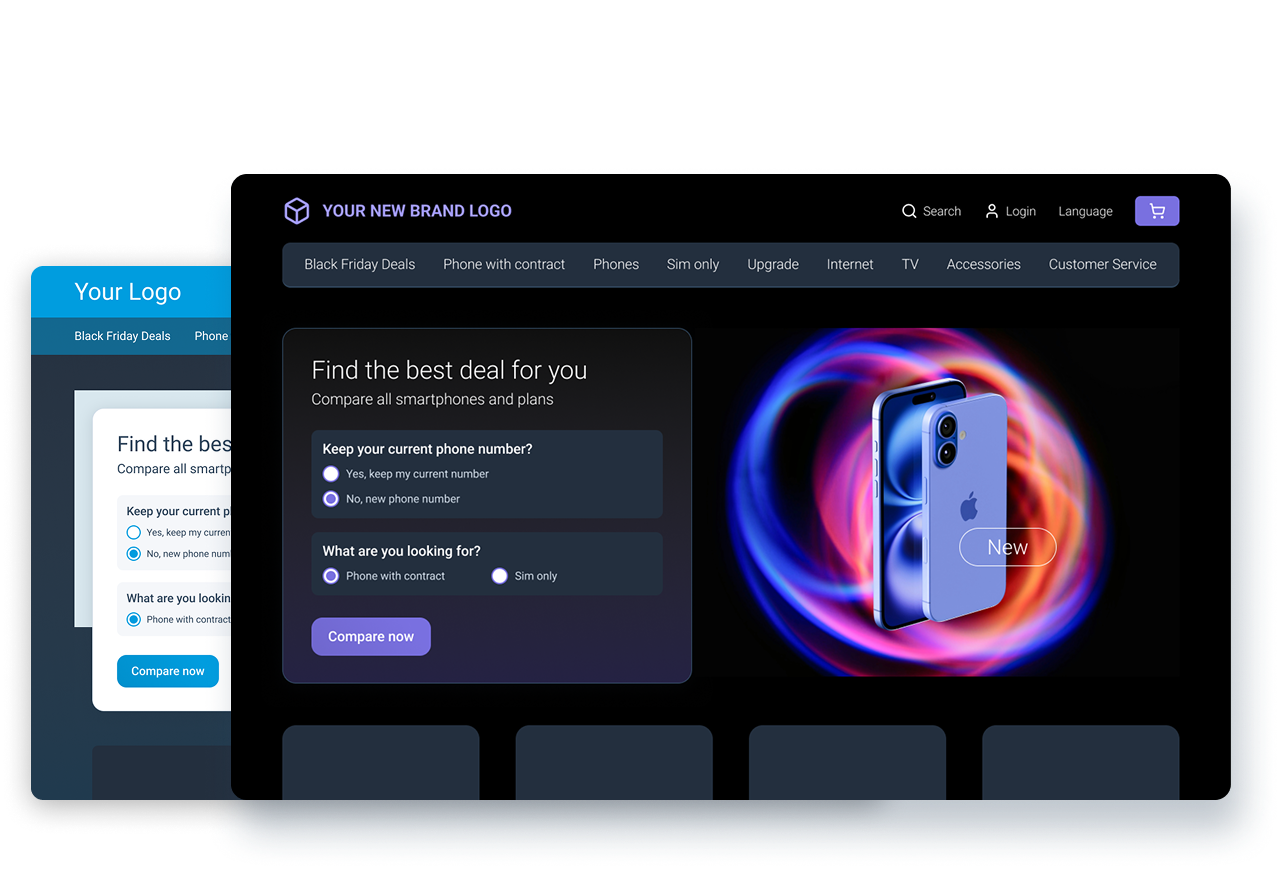Choose the 'Sim only' radio option
Viewport: 1281px width, 870px height.
(500, 576)
